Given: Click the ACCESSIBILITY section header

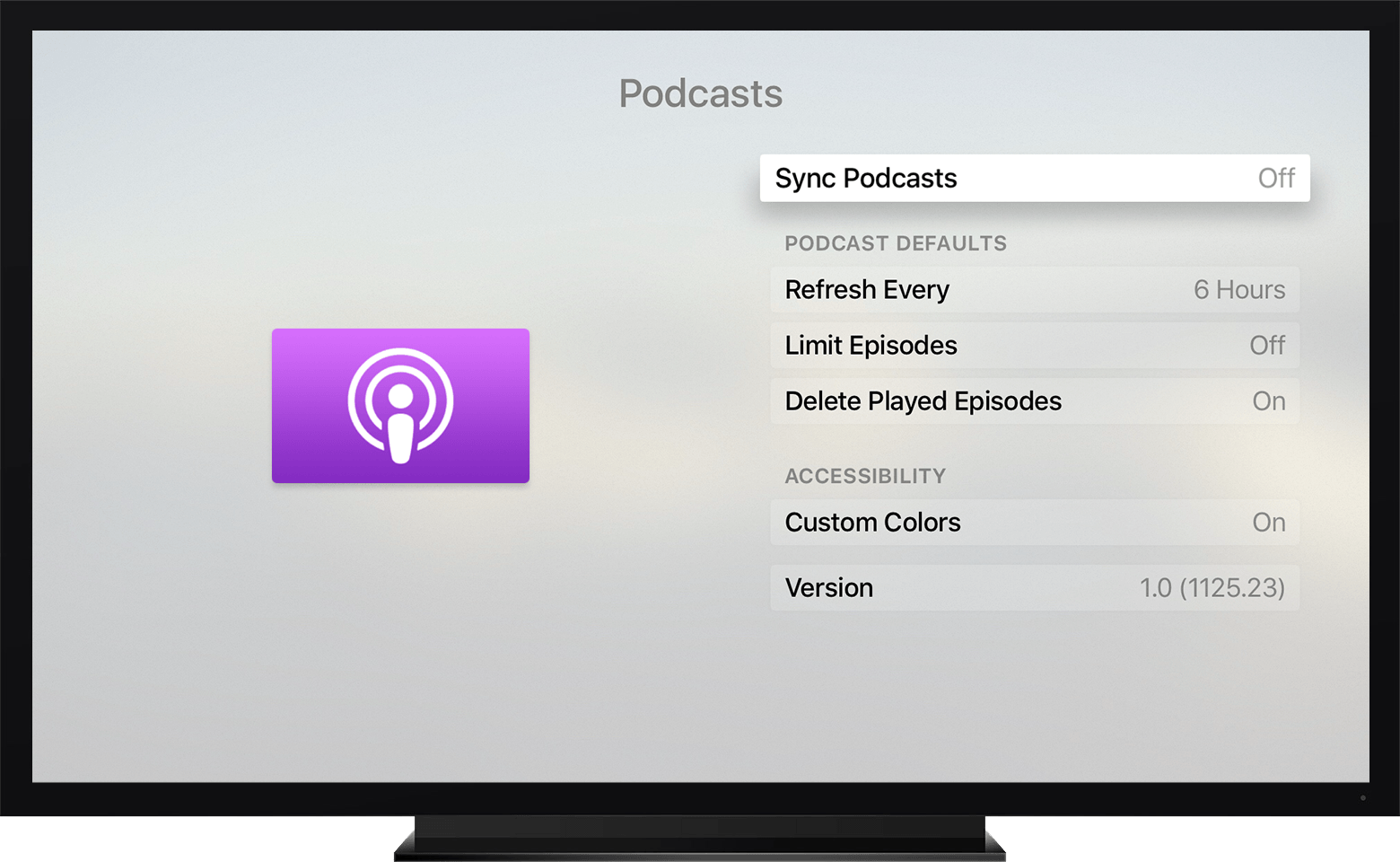Looking at the screenshot, I should (865, 476).
